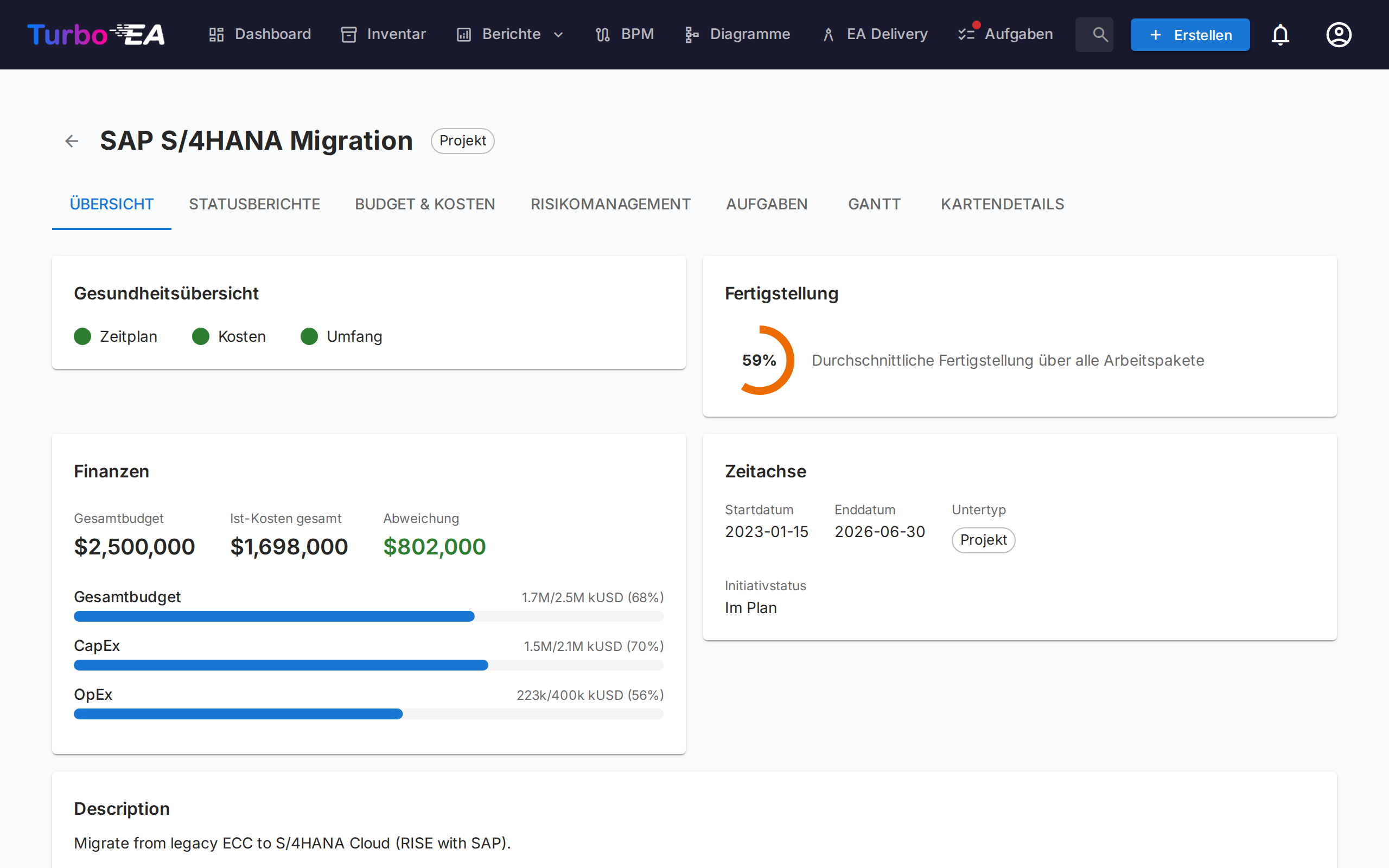
Task: Navigate to EA Delivery
Action: (875, 34)
